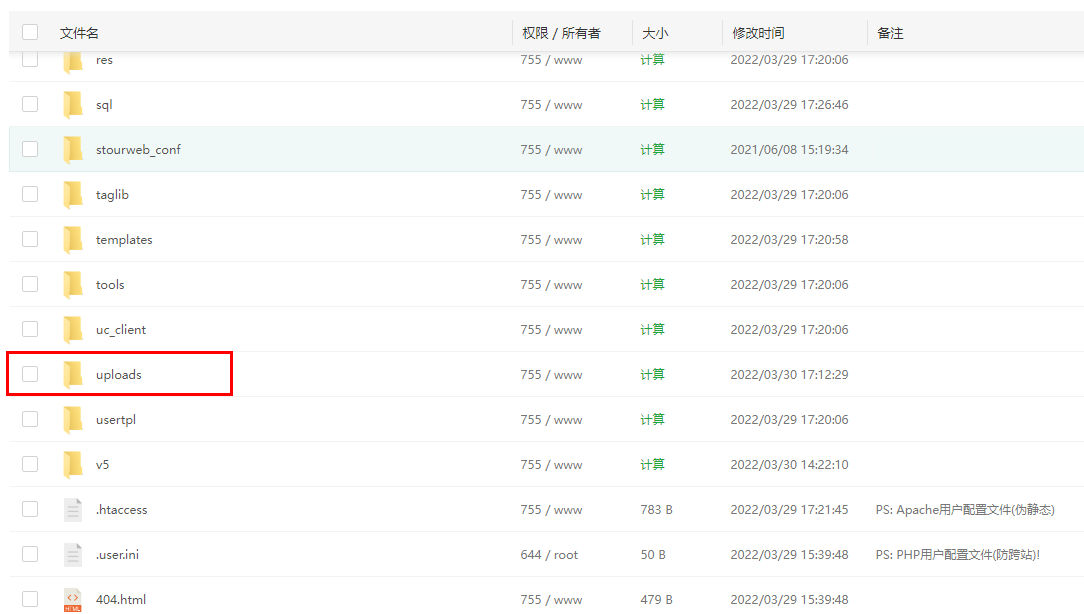Calculate size of the usertpl folder
The width and height of the screenshot is (1084, 614).
[652, 419]
